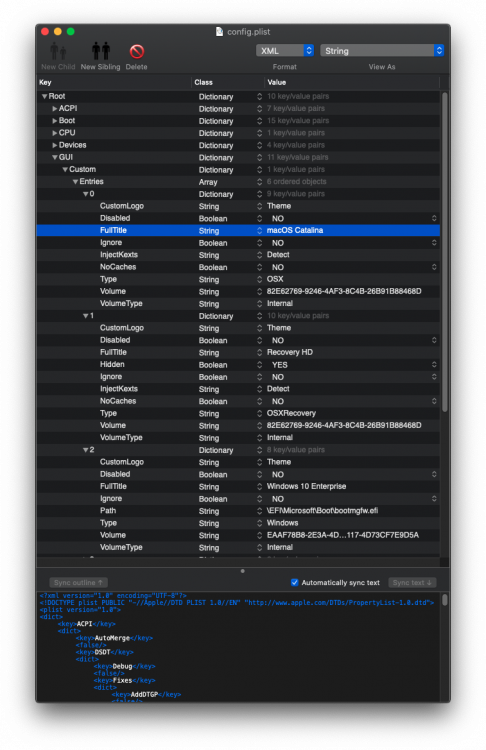The width and height of the screenshot is (486, 750).
Task: Click the green zoom window button
Action: pos(70,32)
